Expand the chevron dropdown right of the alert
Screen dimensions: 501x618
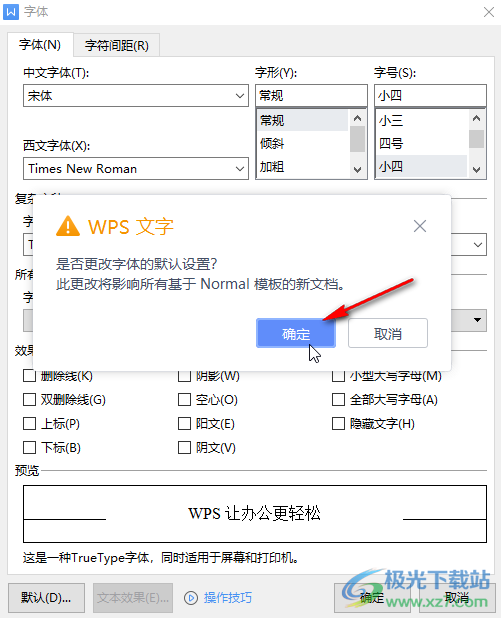478,244
